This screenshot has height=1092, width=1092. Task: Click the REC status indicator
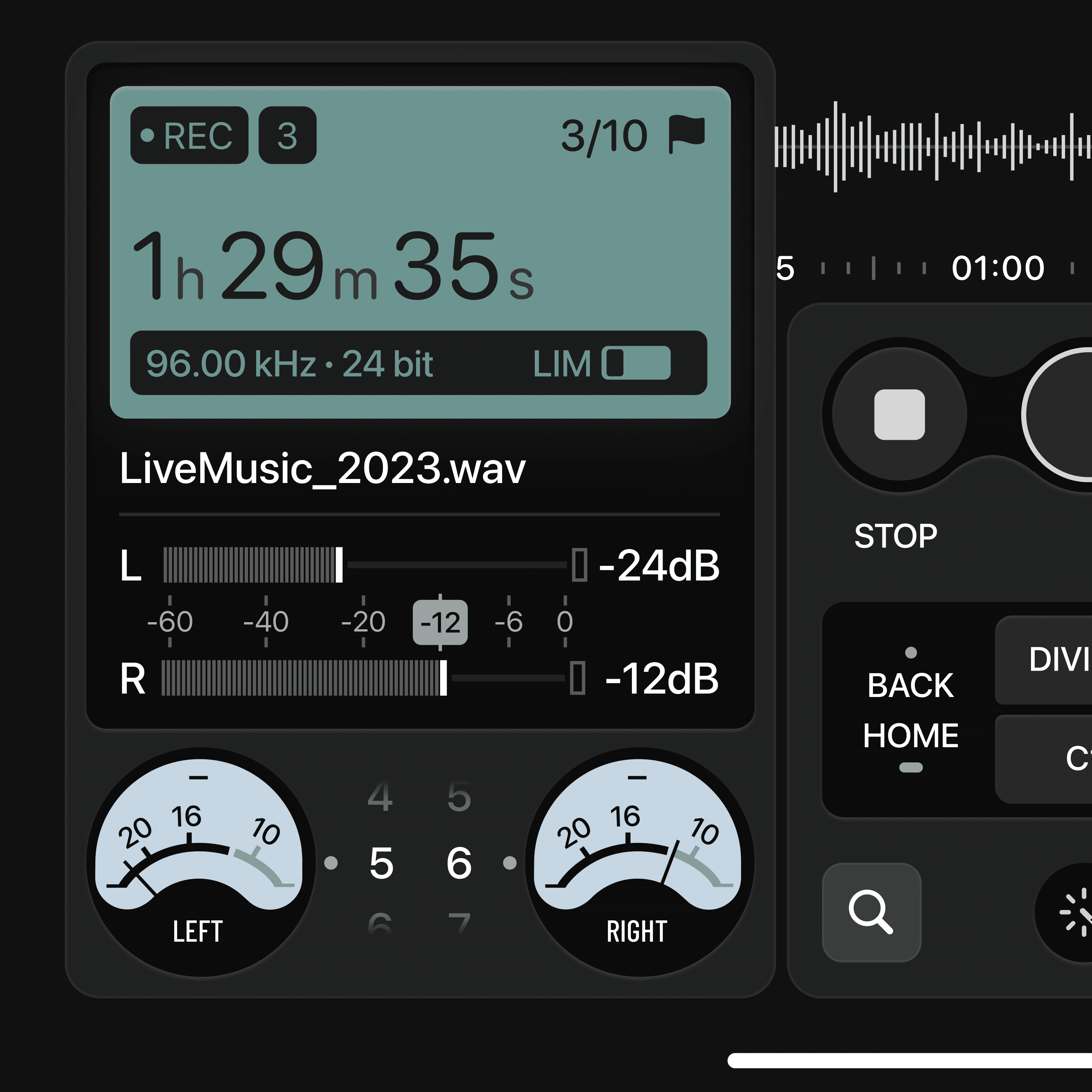189,135
